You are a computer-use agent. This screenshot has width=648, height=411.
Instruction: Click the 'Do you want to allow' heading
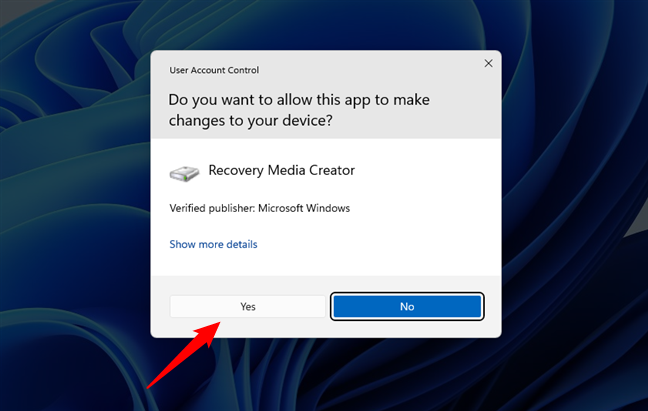(x=299, y=110)
